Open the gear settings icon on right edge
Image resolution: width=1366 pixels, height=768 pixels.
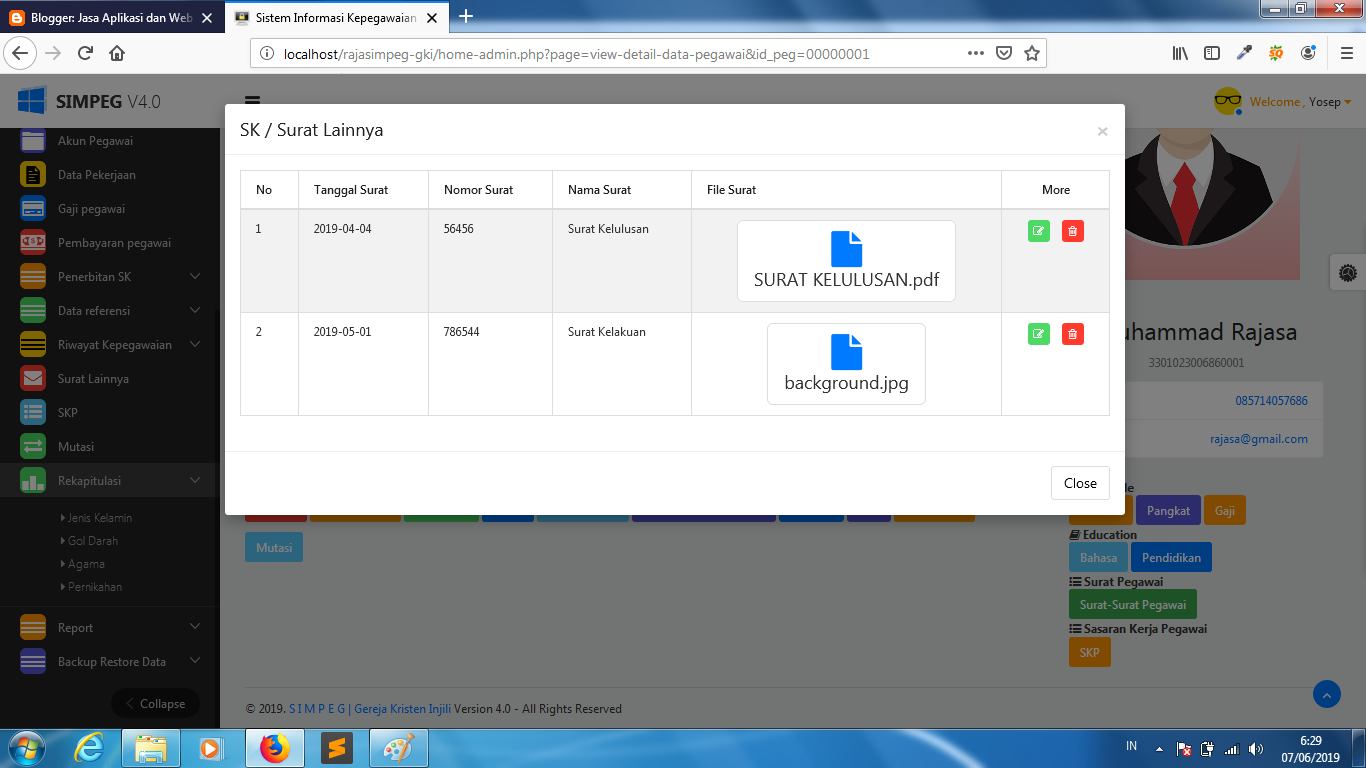1348,272
